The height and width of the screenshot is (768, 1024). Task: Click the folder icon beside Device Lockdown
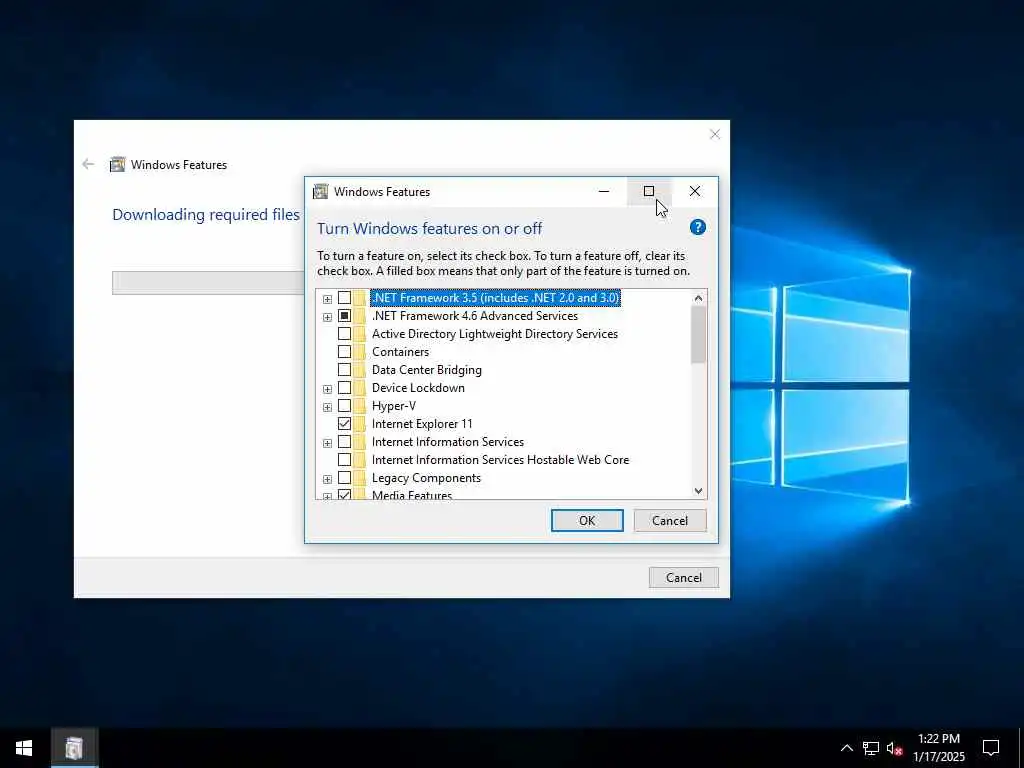coord(360,388)
